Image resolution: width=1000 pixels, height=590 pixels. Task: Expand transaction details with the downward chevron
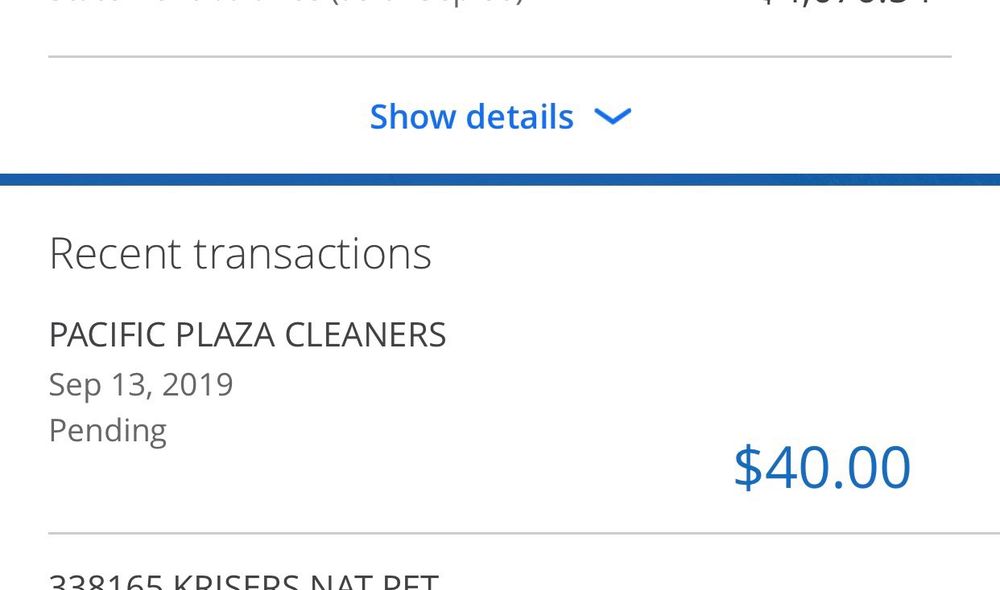pyautogui.click(x=612, y=117)
